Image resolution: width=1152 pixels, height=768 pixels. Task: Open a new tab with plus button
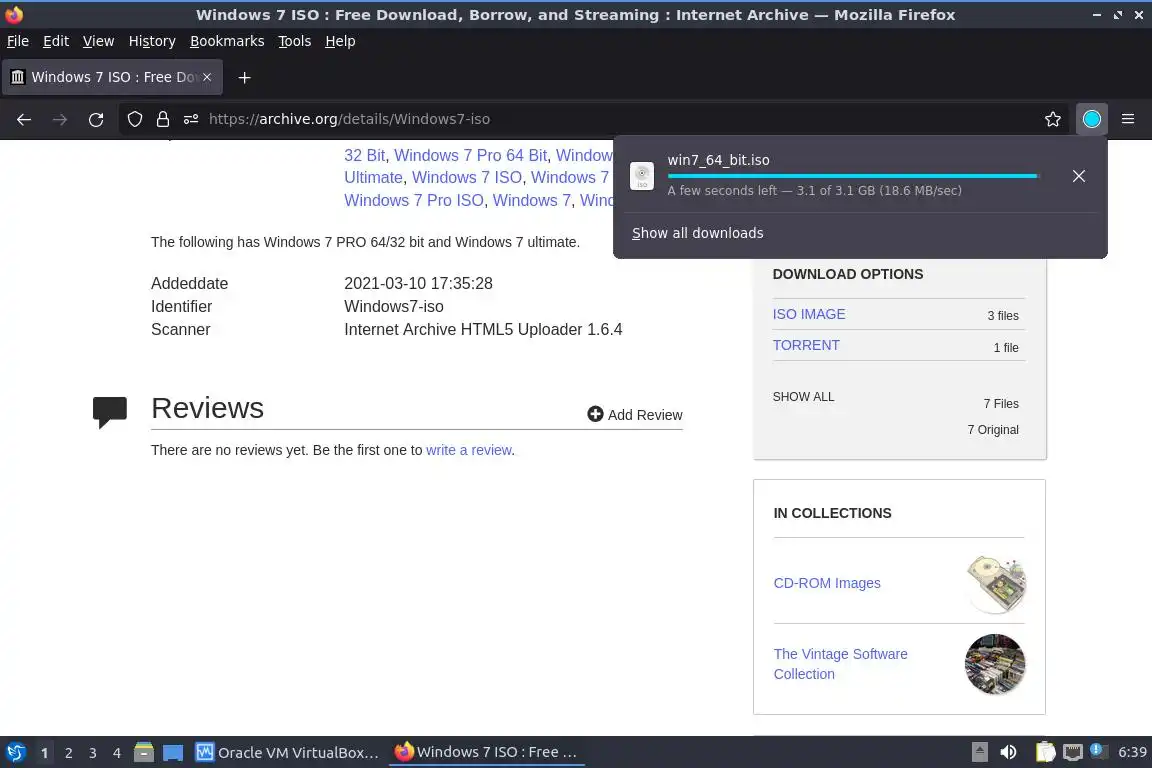(245, 77)
